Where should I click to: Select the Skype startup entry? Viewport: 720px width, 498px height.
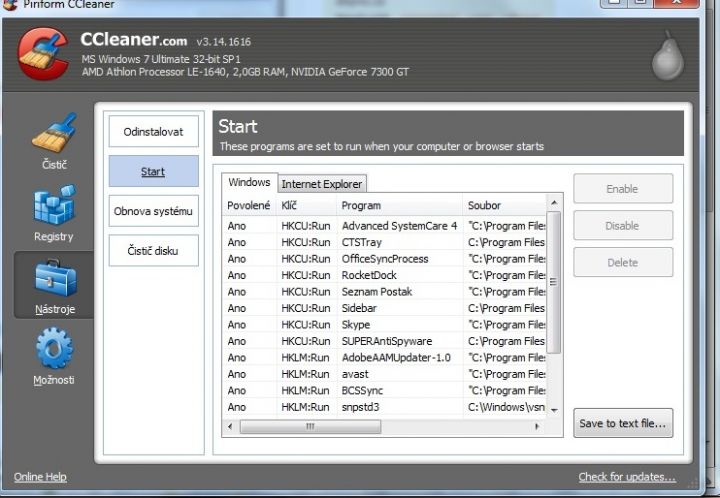point(385,325)
